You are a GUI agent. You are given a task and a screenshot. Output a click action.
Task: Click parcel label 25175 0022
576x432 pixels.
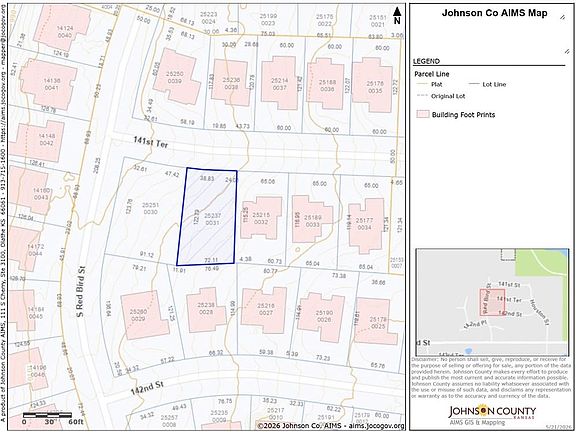click(x=325, y=20)
